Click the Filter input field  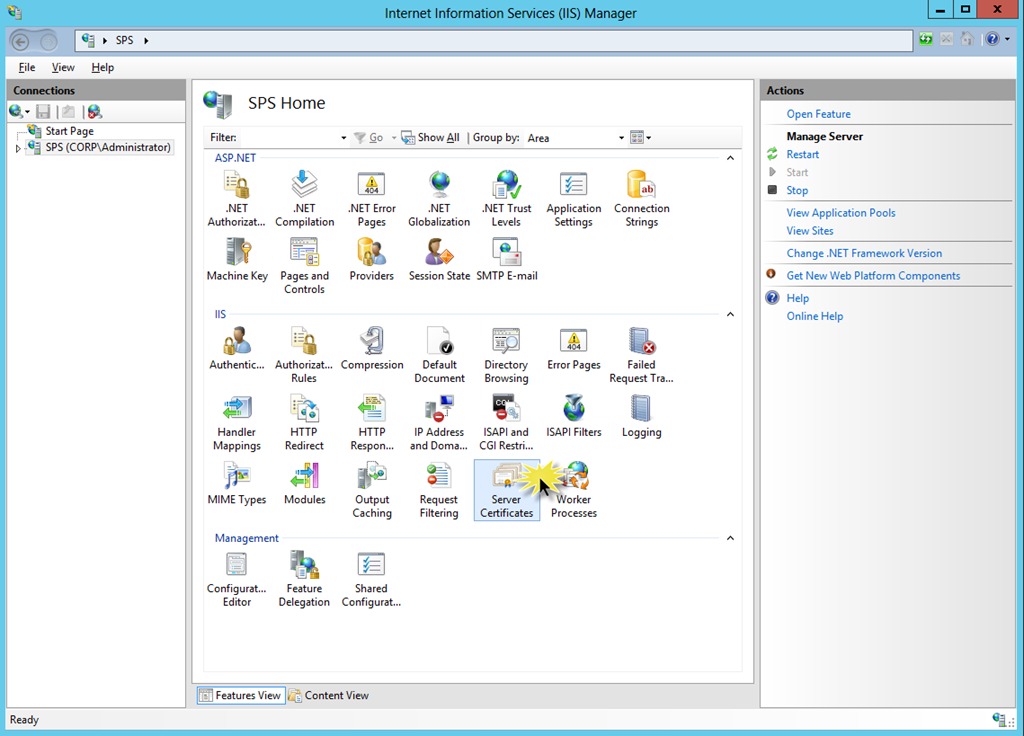pyautogui.click(x=289, y=138)
